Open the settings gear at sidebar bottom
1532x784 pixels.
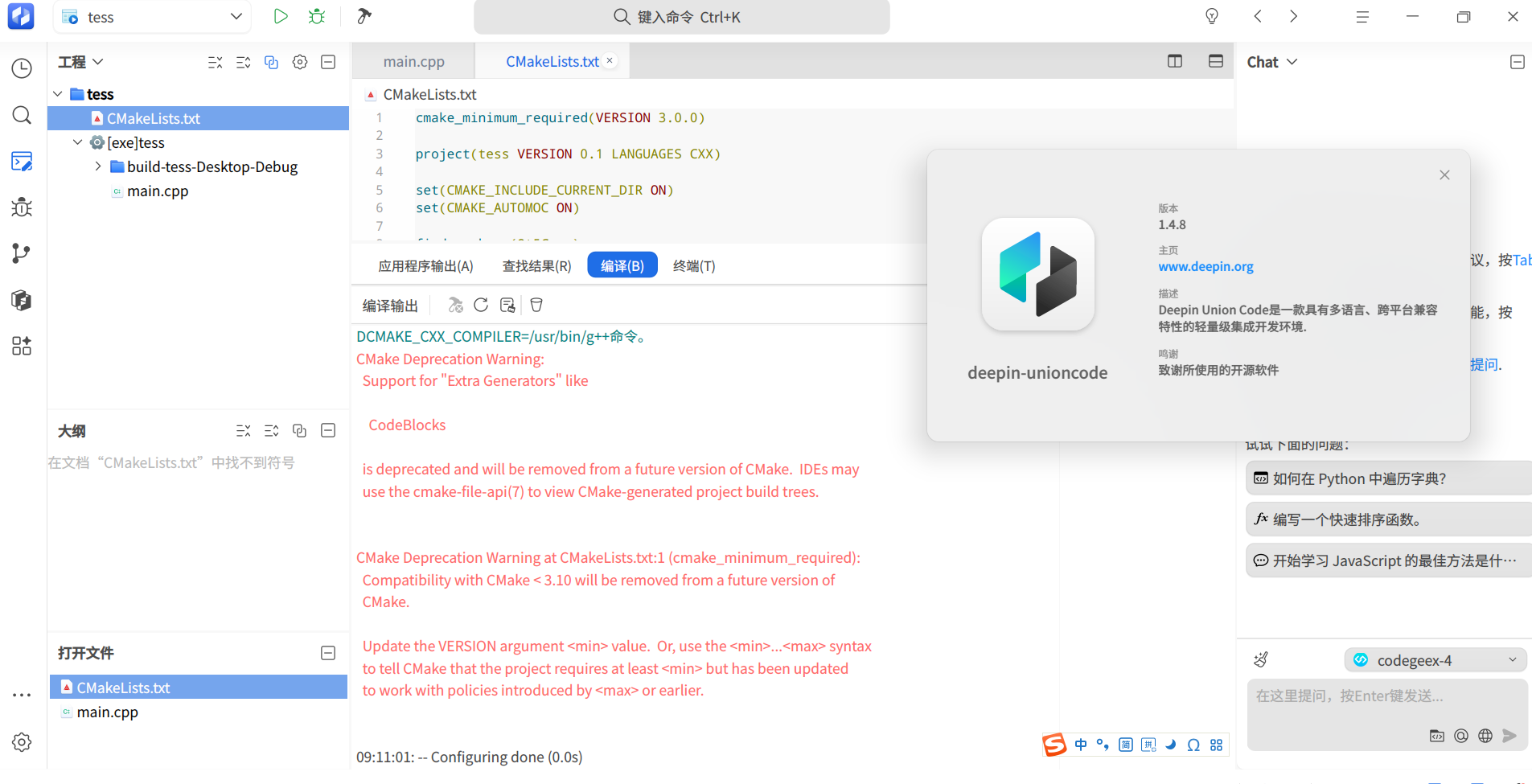(22, 742)
